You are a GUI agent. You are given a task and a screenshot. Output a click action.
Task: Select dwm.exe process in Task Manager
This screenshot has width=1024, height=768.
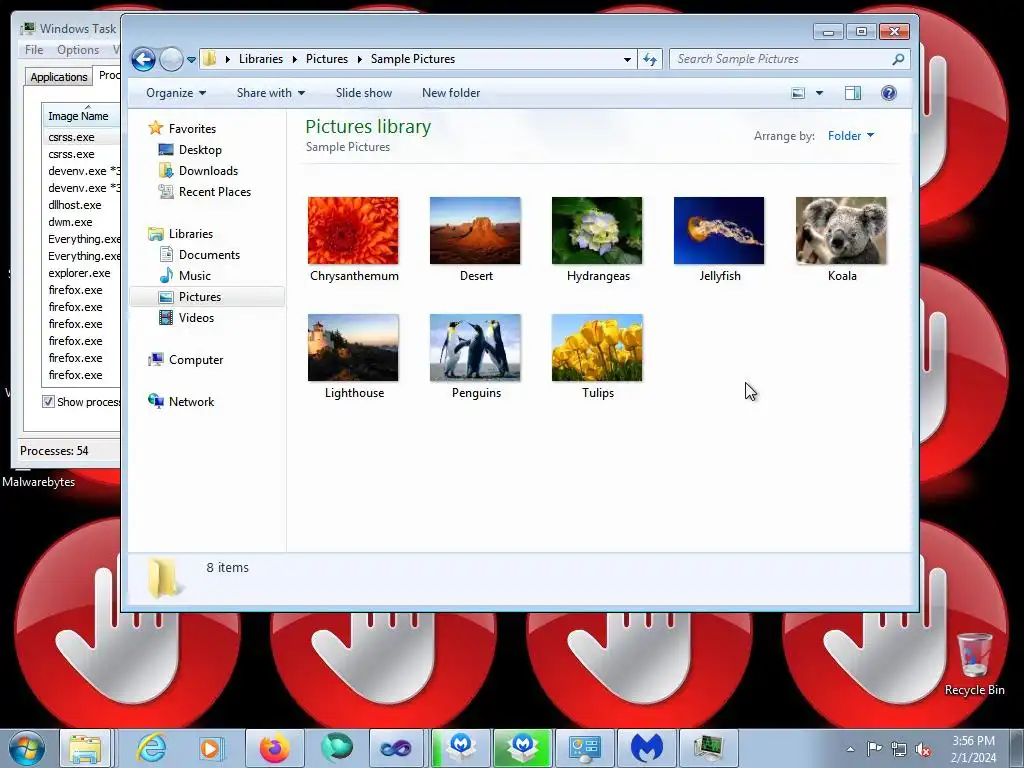click(x=70, y=222)
